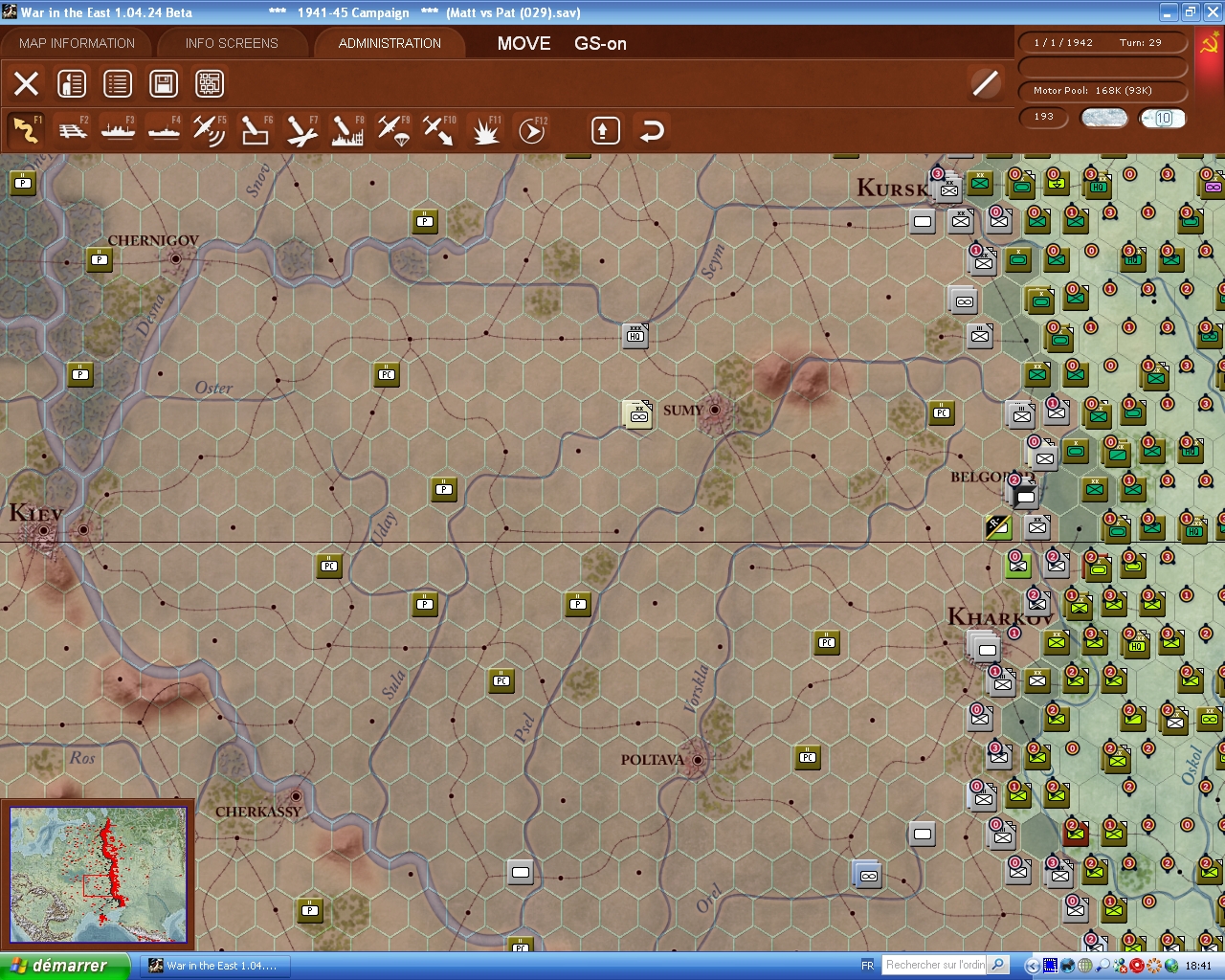
Task: Click the Cherkassy city hex
Action: (297, 796)
